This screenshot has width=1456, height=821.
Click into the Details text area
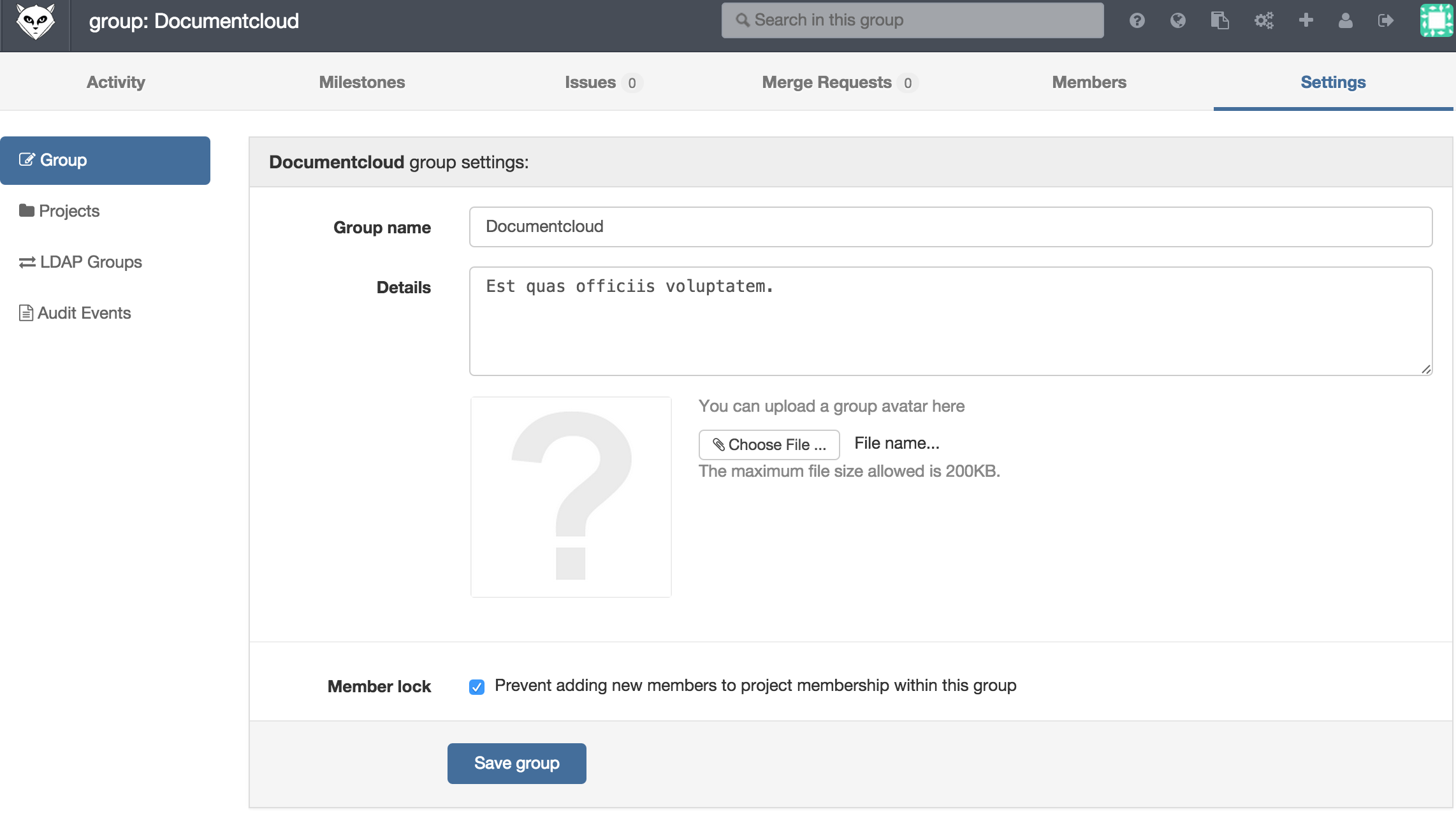coord(950,321)
